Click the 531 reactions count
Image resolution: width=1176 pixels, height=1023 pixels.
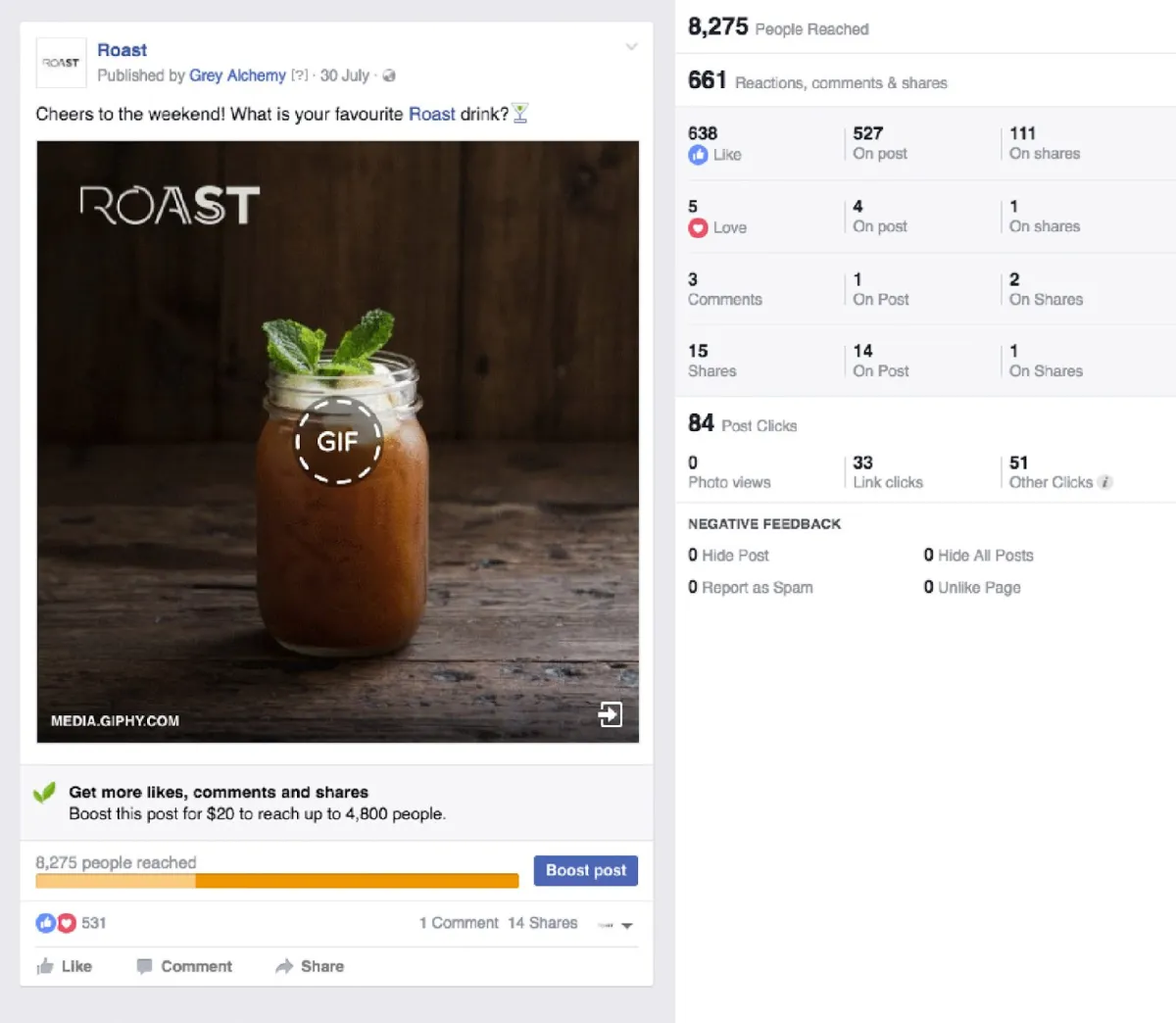click(x=94, y=923)
